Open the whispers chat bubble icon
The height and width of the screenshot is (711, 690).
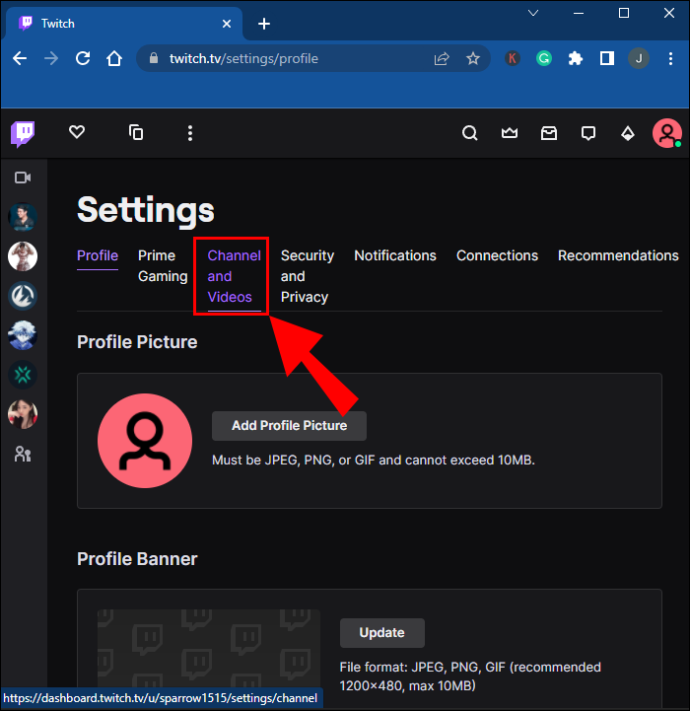point(588,133)
